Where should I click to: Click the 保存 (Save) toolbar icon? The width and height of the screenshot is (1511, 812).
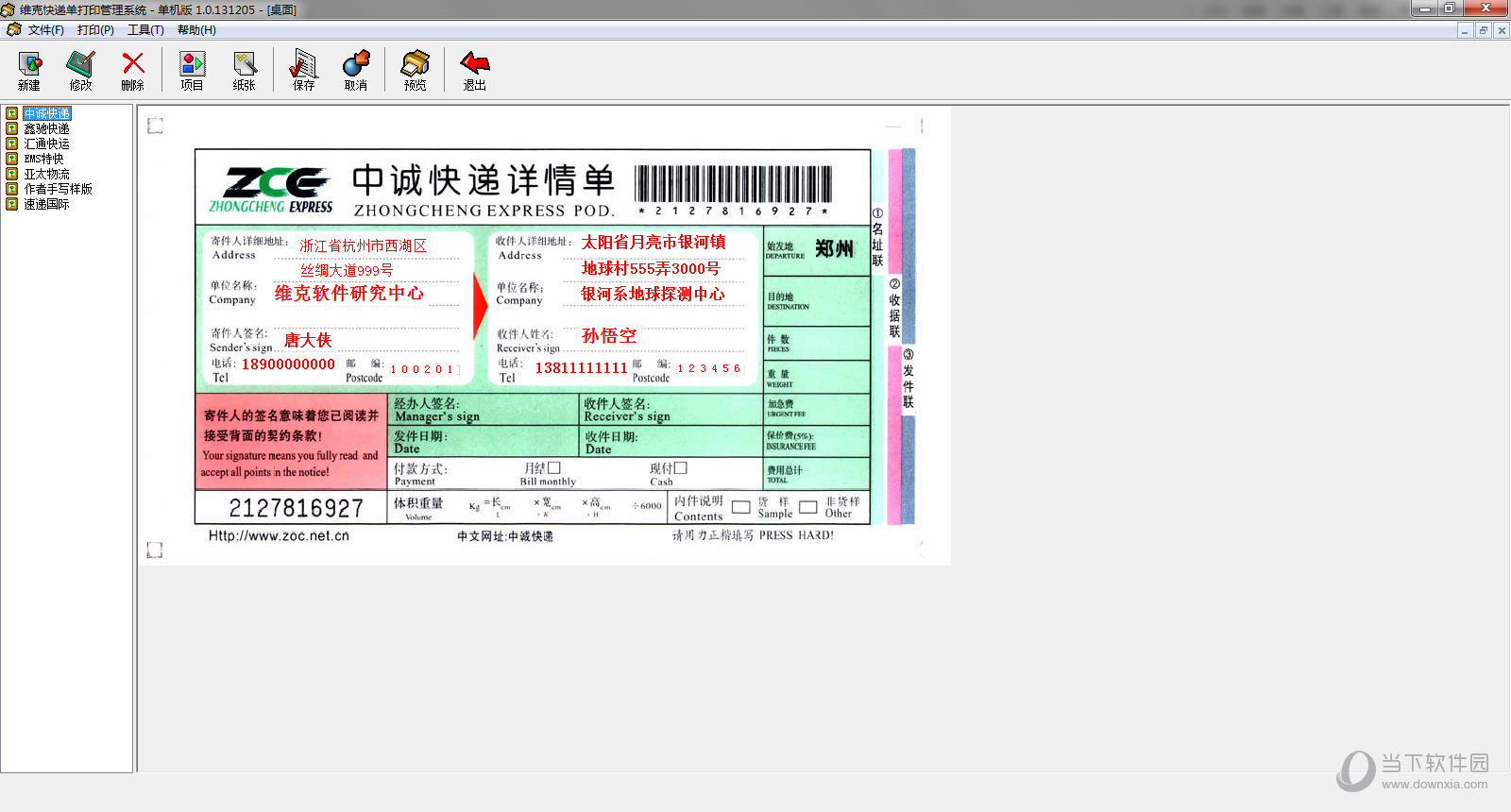tap(304, 70)
